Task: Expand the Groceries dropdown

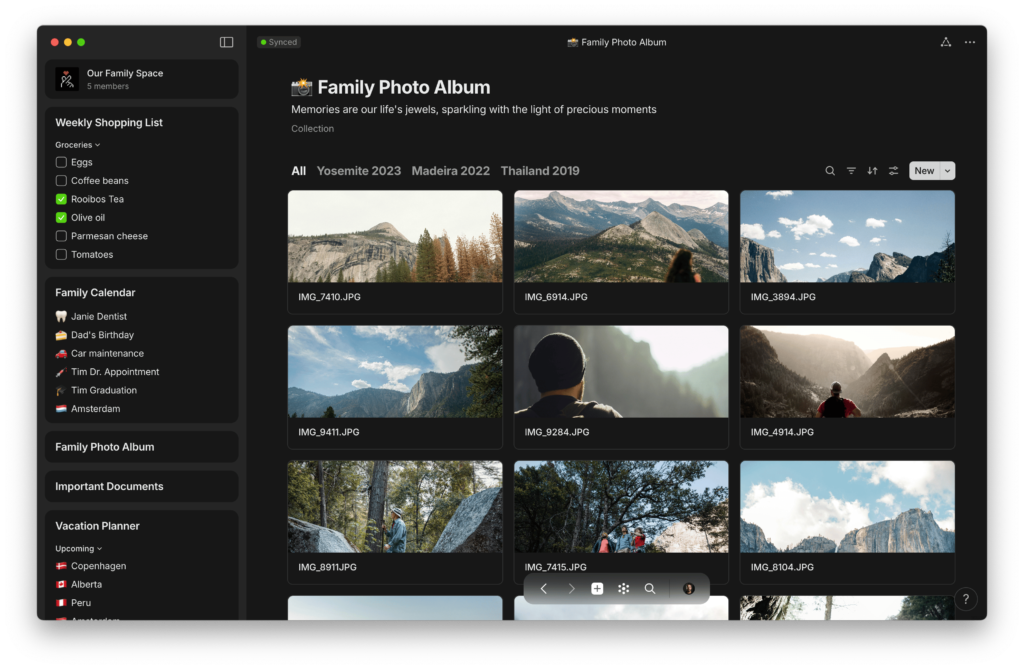Action: pos(78,145)
